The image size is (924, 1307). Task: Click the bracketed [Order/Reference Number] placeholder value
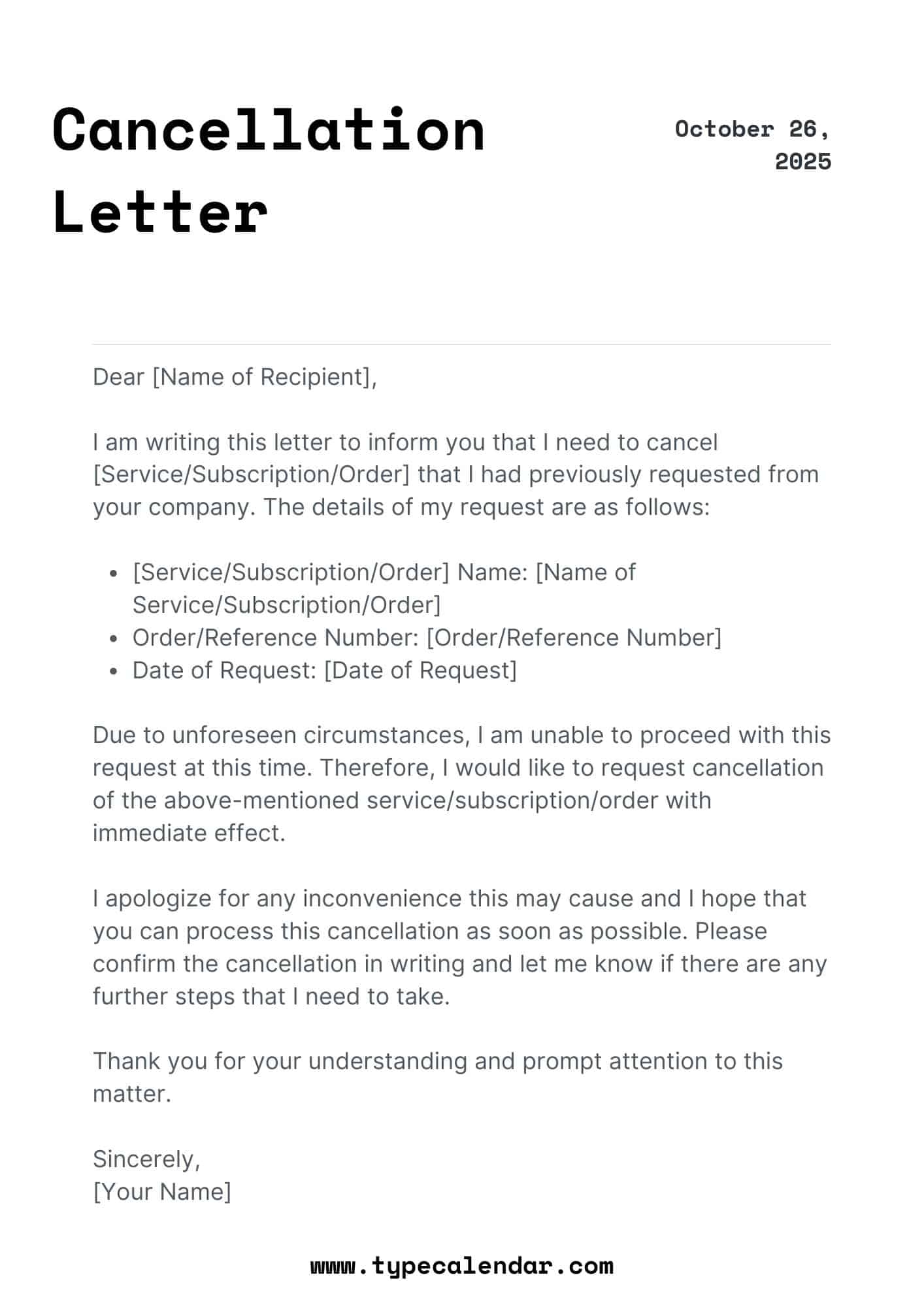coord(574,637)
